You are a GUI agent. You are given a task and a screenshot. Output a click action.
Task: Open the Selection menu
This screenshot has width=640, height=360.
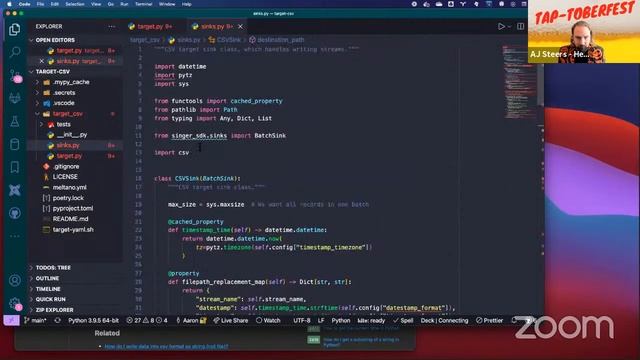pyautogui.click(x=75, y=4)
